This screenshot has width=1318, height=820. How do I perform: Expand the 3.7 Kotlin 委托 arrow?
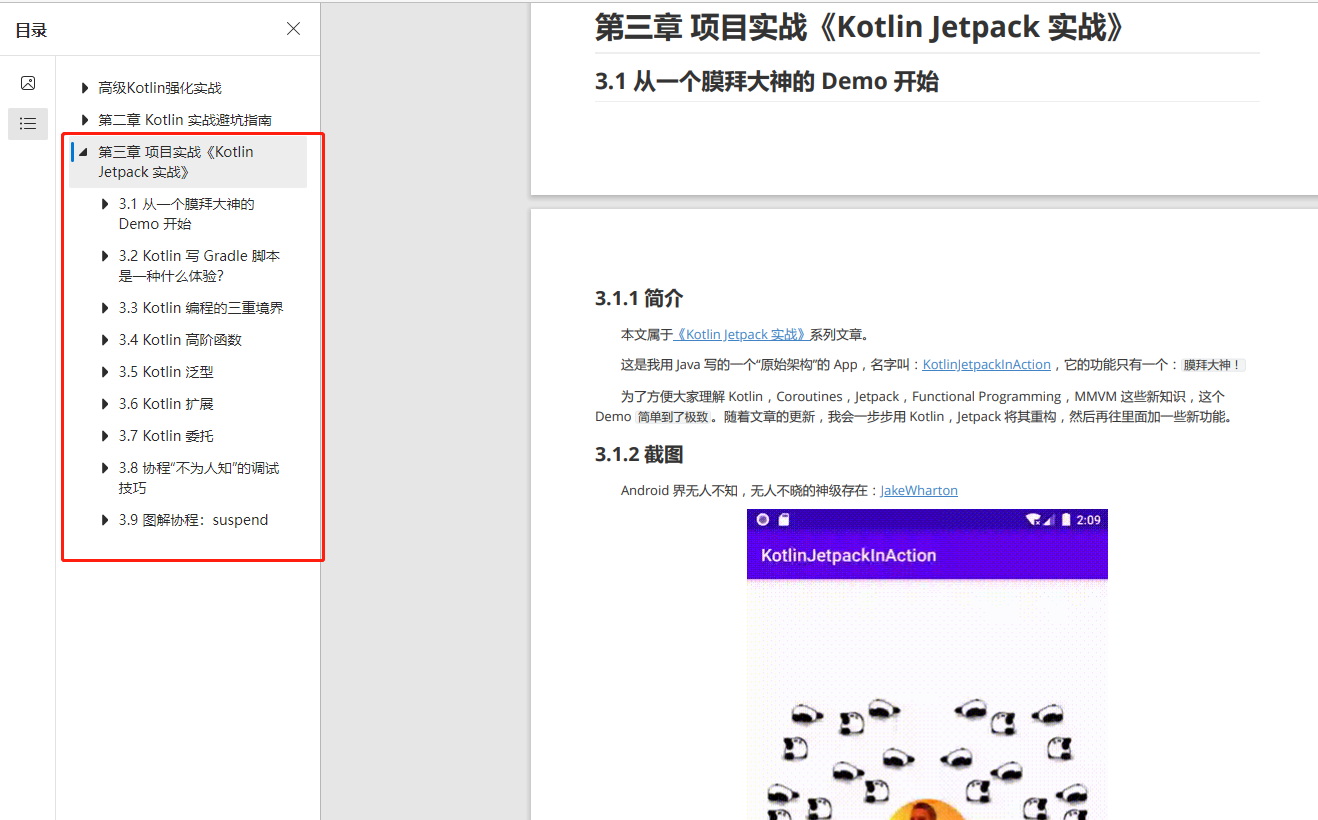pos(106,436)
